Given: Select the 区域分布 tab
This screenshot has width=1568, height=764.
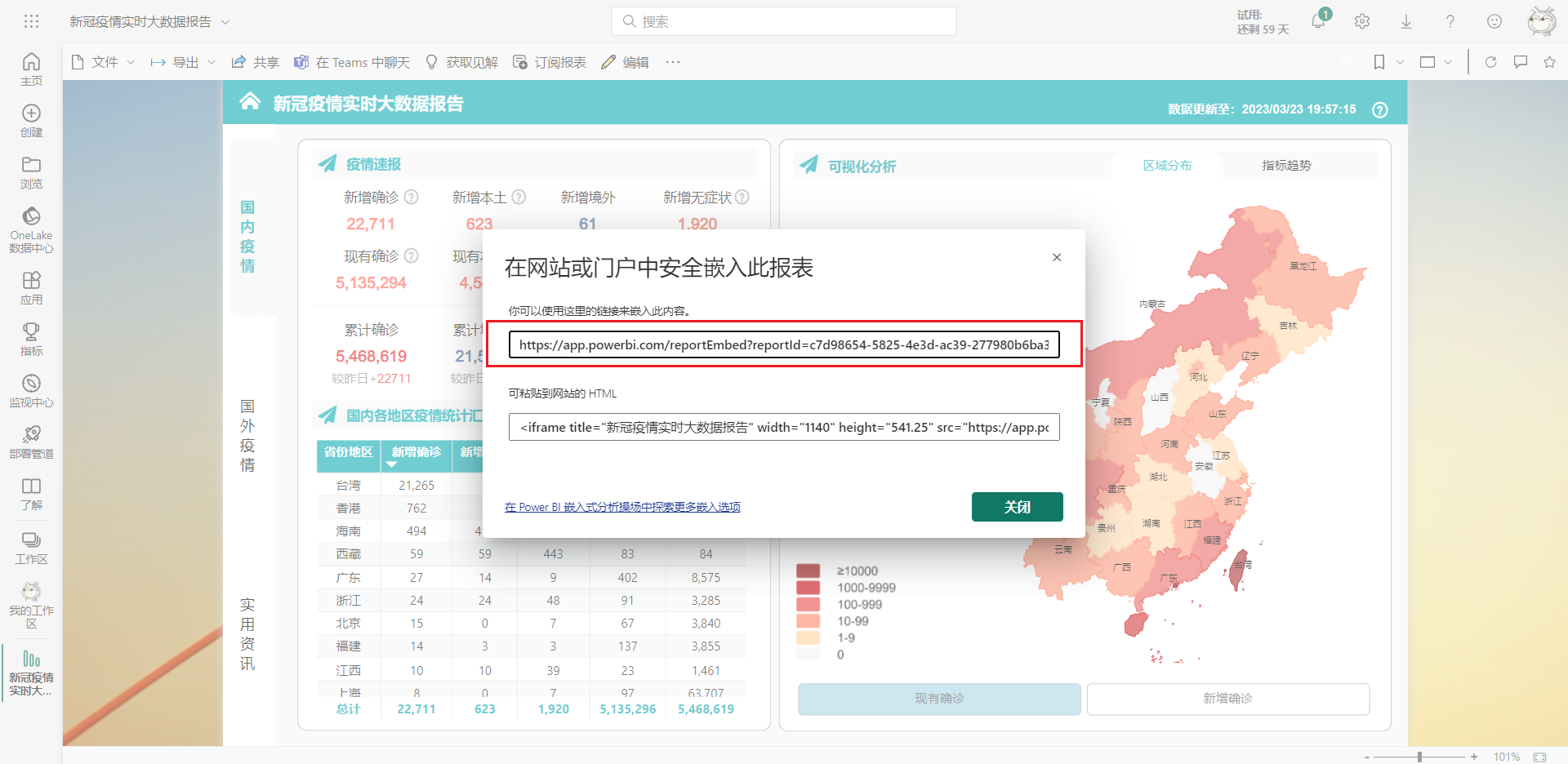Looking at the screenshot, I should pyautogui.click(x=1167, y=166).
